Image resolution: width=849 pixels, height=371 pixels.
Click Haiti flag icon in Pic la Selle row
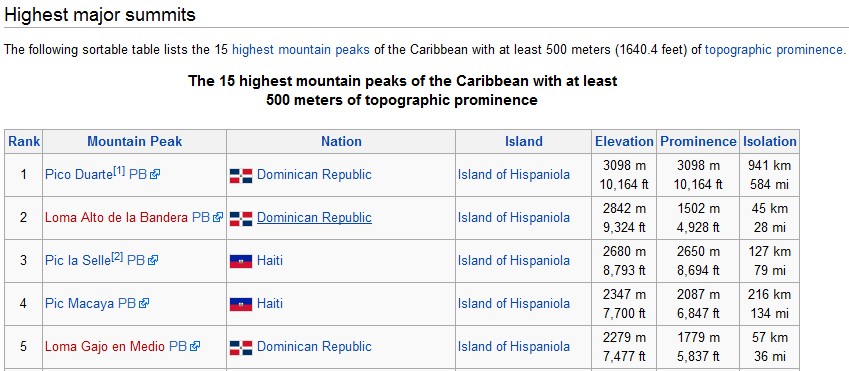coord(241,262)
